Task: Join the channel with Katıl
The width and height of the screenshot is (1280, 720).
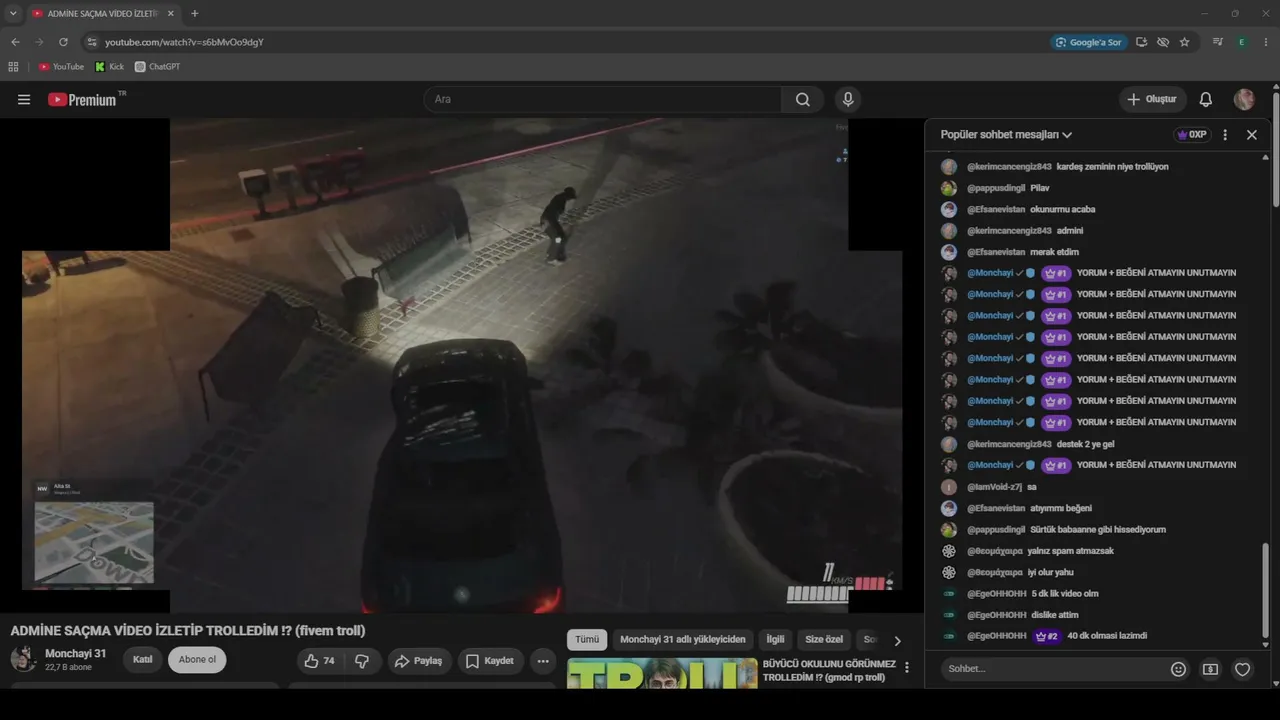Action: point(142,660)
